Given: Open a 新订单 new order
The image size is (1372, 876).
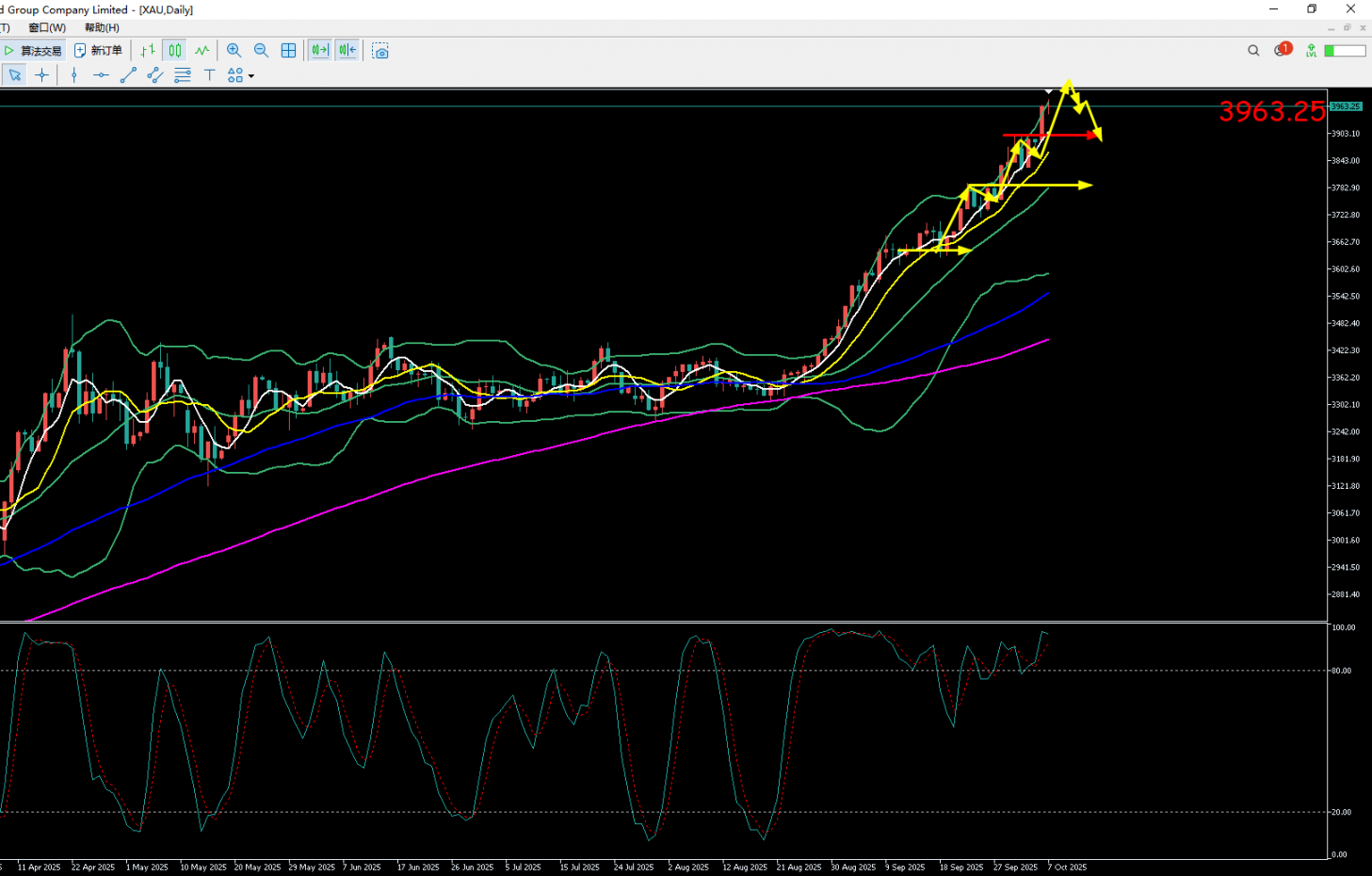Looking at the screenshot, I should click(99, 51).
